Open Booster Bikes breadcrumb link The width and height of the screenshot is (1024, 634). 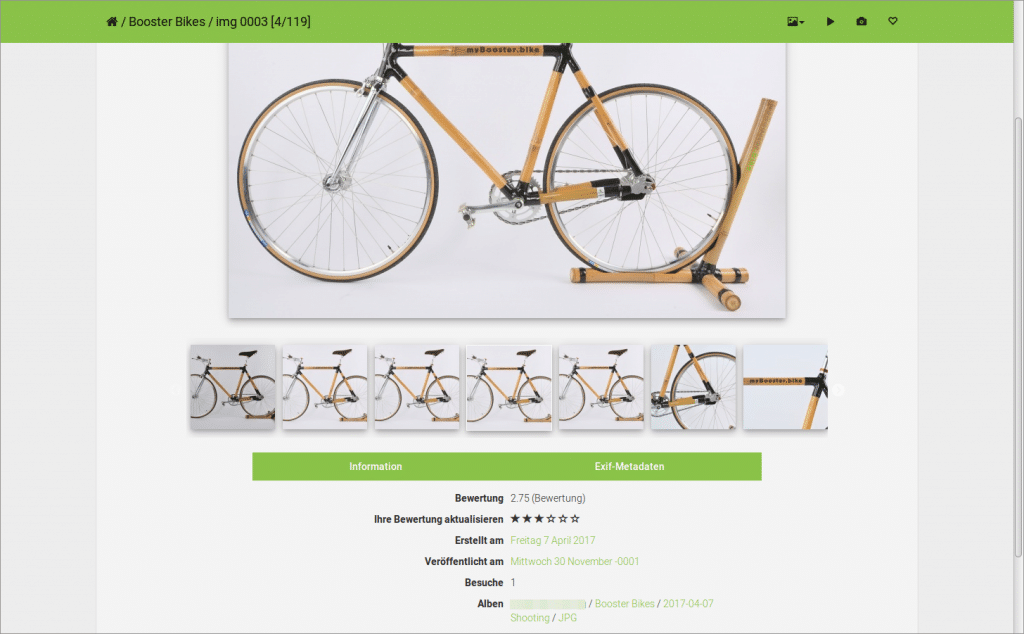coord(167,22)
